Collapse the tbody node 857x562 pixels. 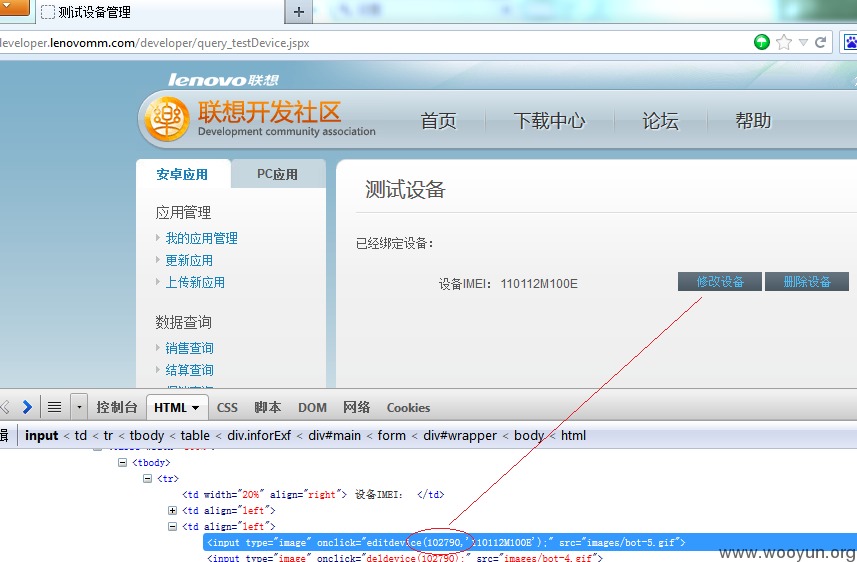coord(122,463)
